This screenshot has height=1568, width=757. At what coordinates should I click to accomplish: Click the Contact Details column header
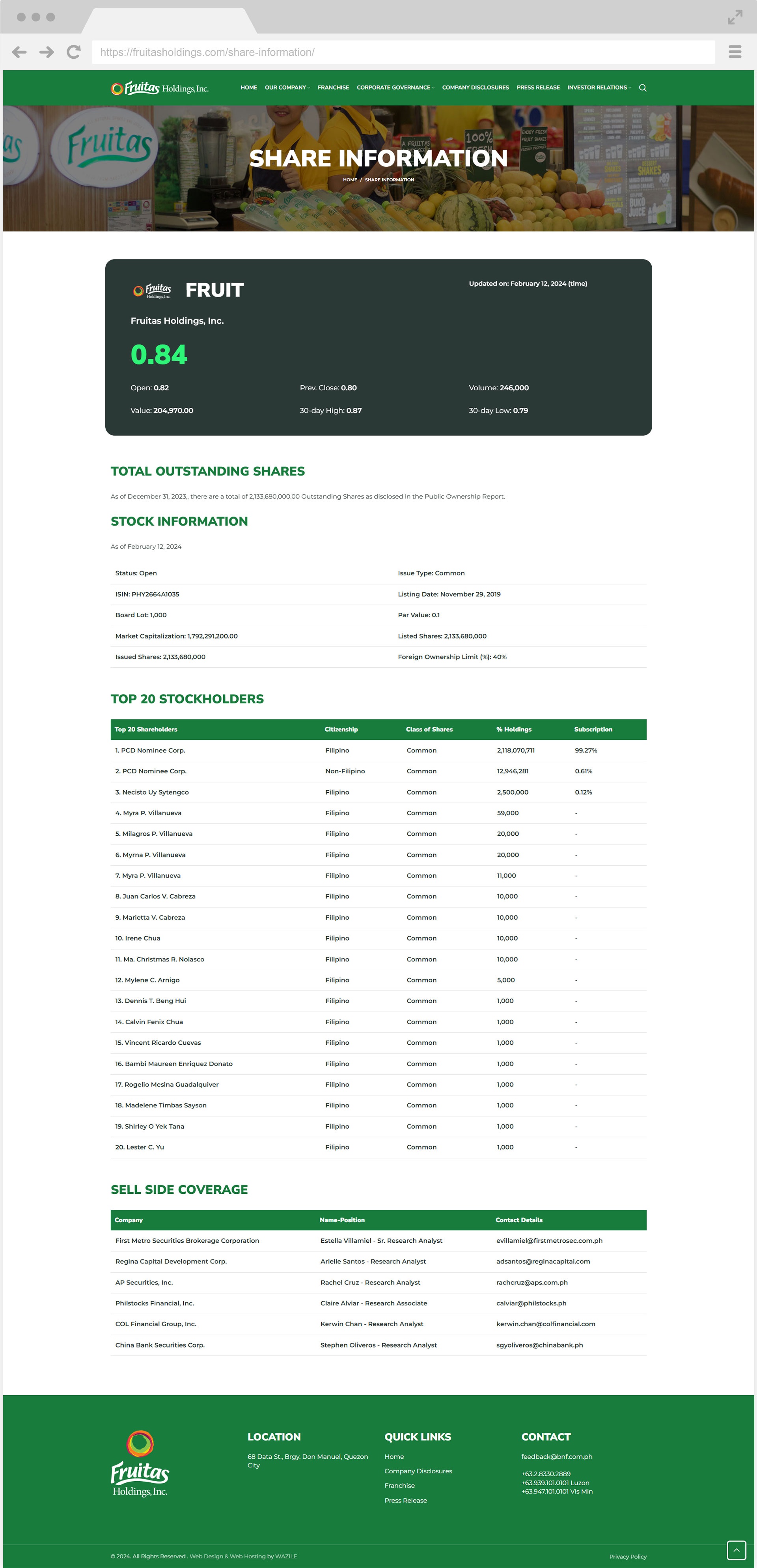pyautogui.click(x=519, y=1220)
